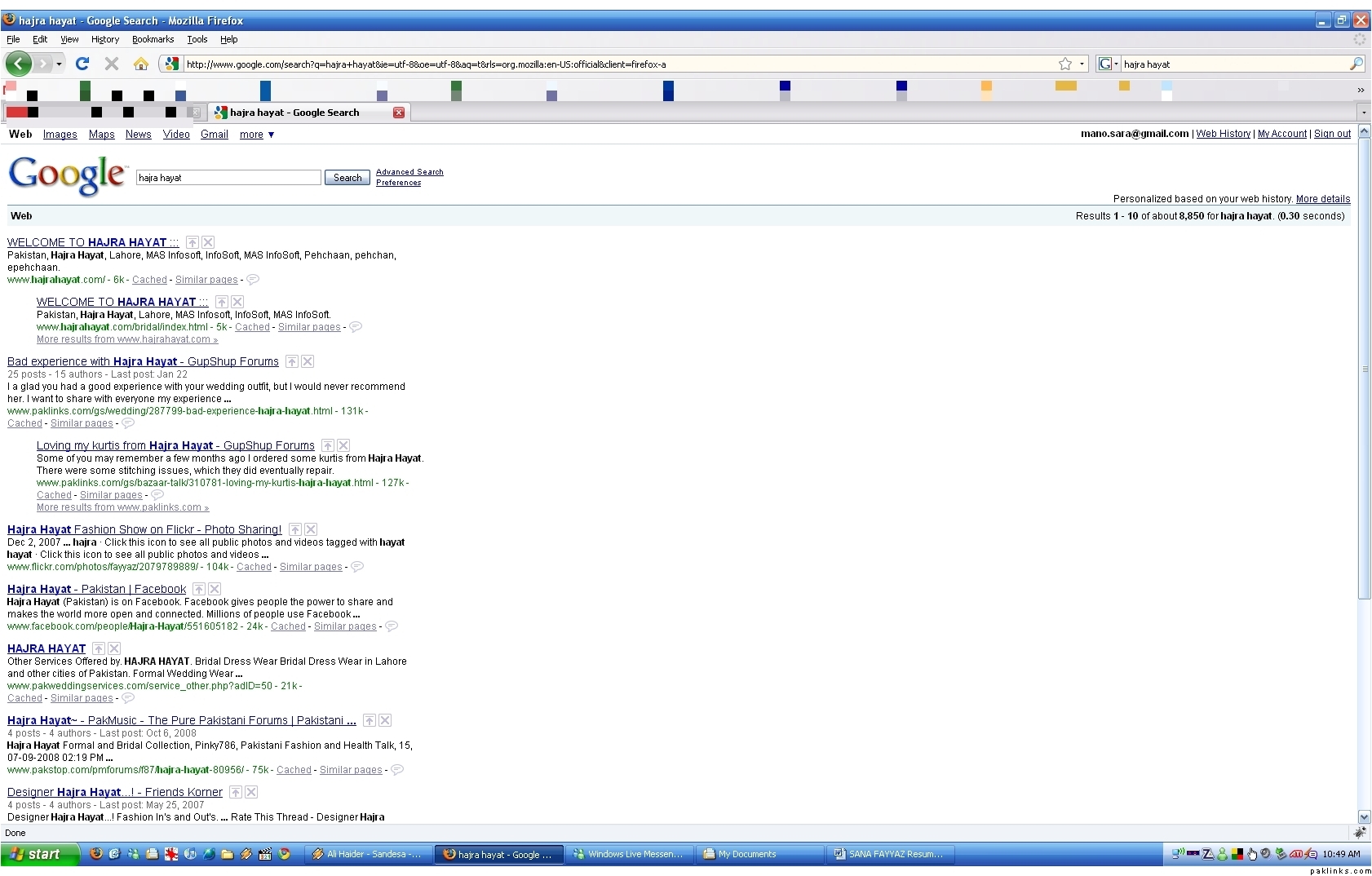The height and width of the screenshot is (876, 1372).
Task: Open the Bookmarks menu
Action: pyautogui.click(x=153, y=39)
